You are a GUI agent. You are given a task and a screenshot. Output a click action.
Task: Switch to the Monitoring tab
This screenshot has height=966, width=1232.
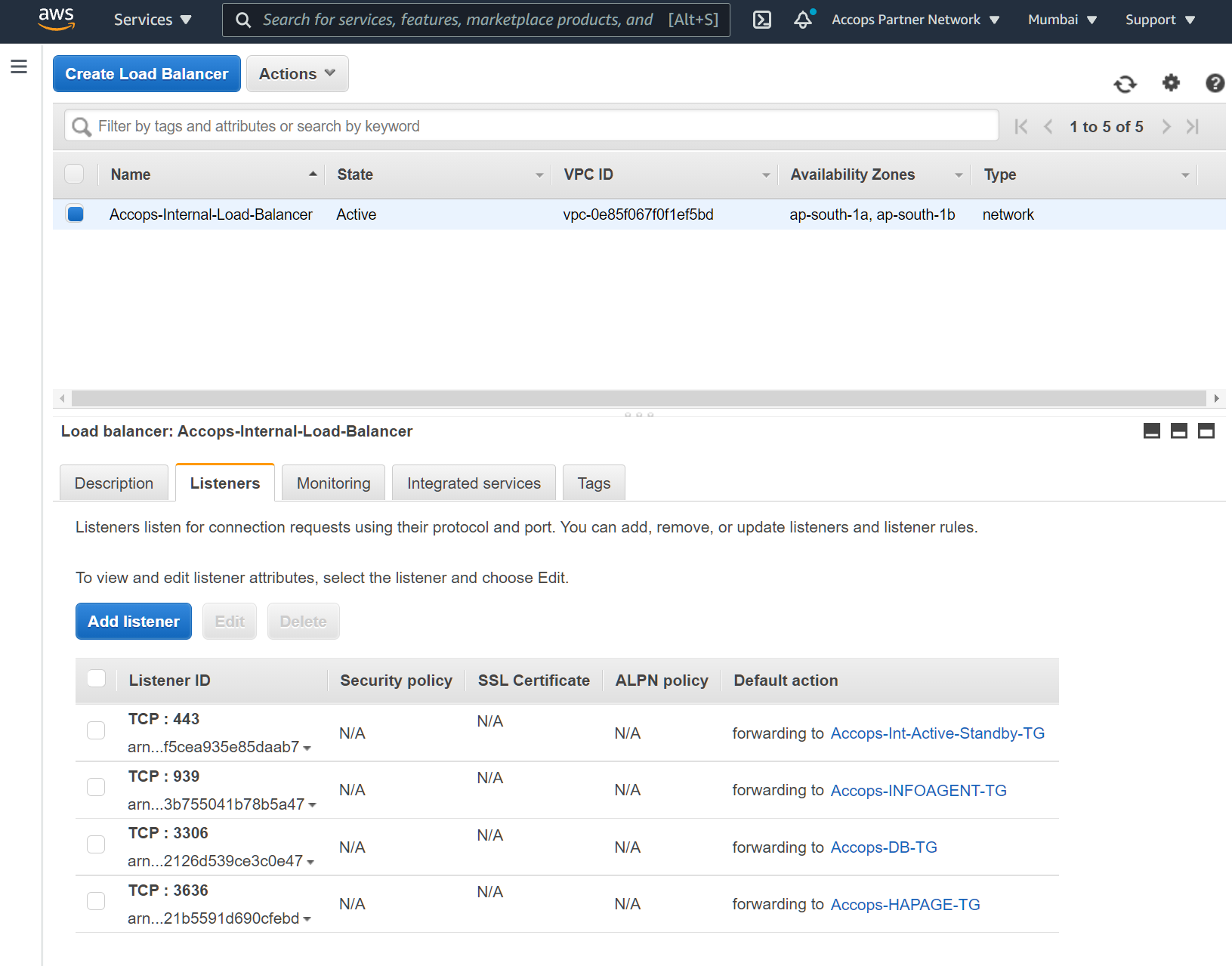334,483
